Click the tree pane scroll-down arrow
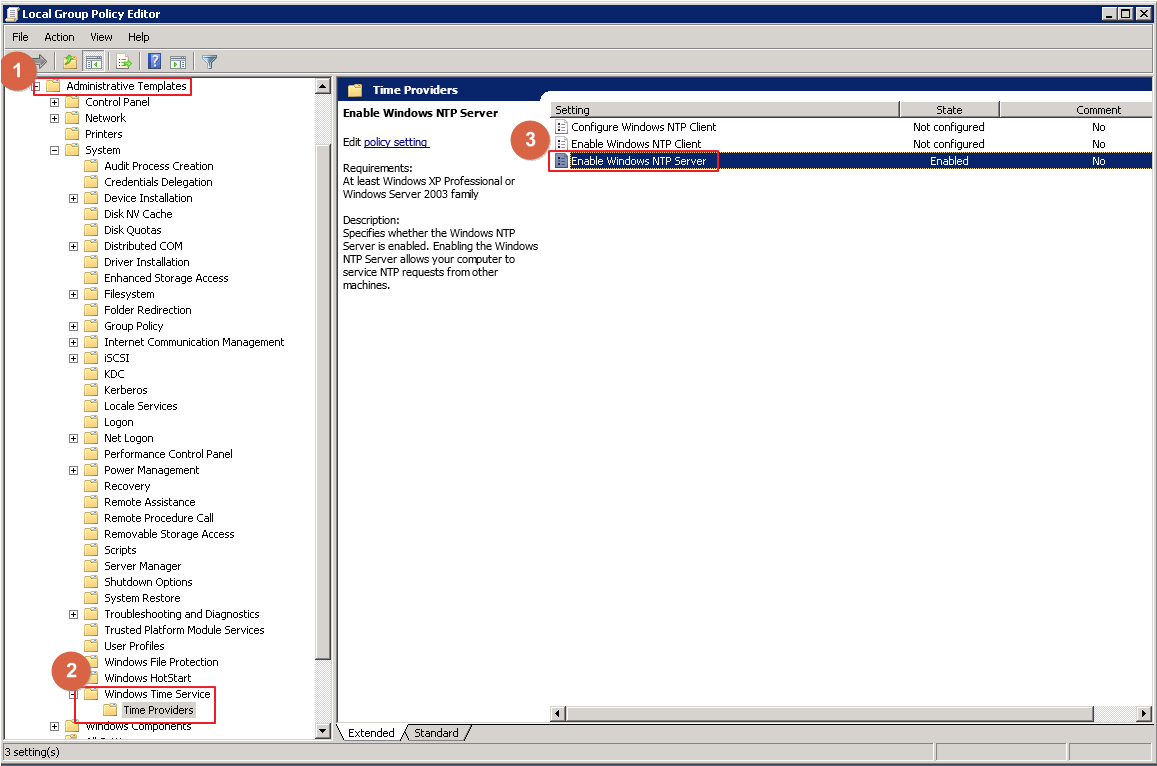The height and width of the screenshot is (766, 1157). 322,731
